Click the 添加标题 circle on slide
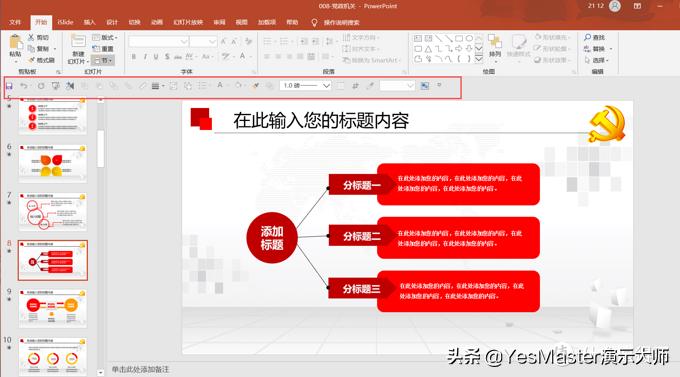Viewport: 680px width, 377px height. tap(272, 238)
